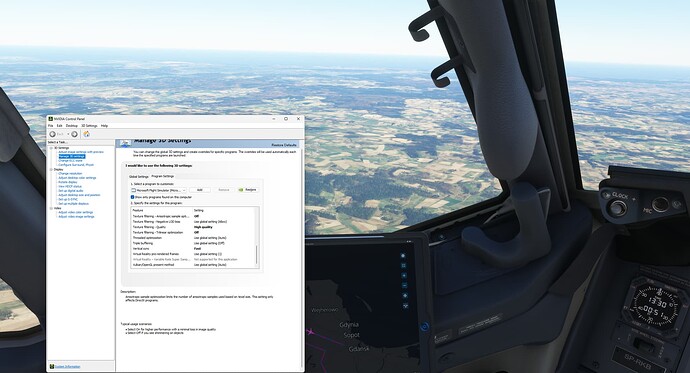Image resolution: width=690 pixels, height=373 pixels.
Task: Collapse the Video tree node
Action: (x=51, y=208)
